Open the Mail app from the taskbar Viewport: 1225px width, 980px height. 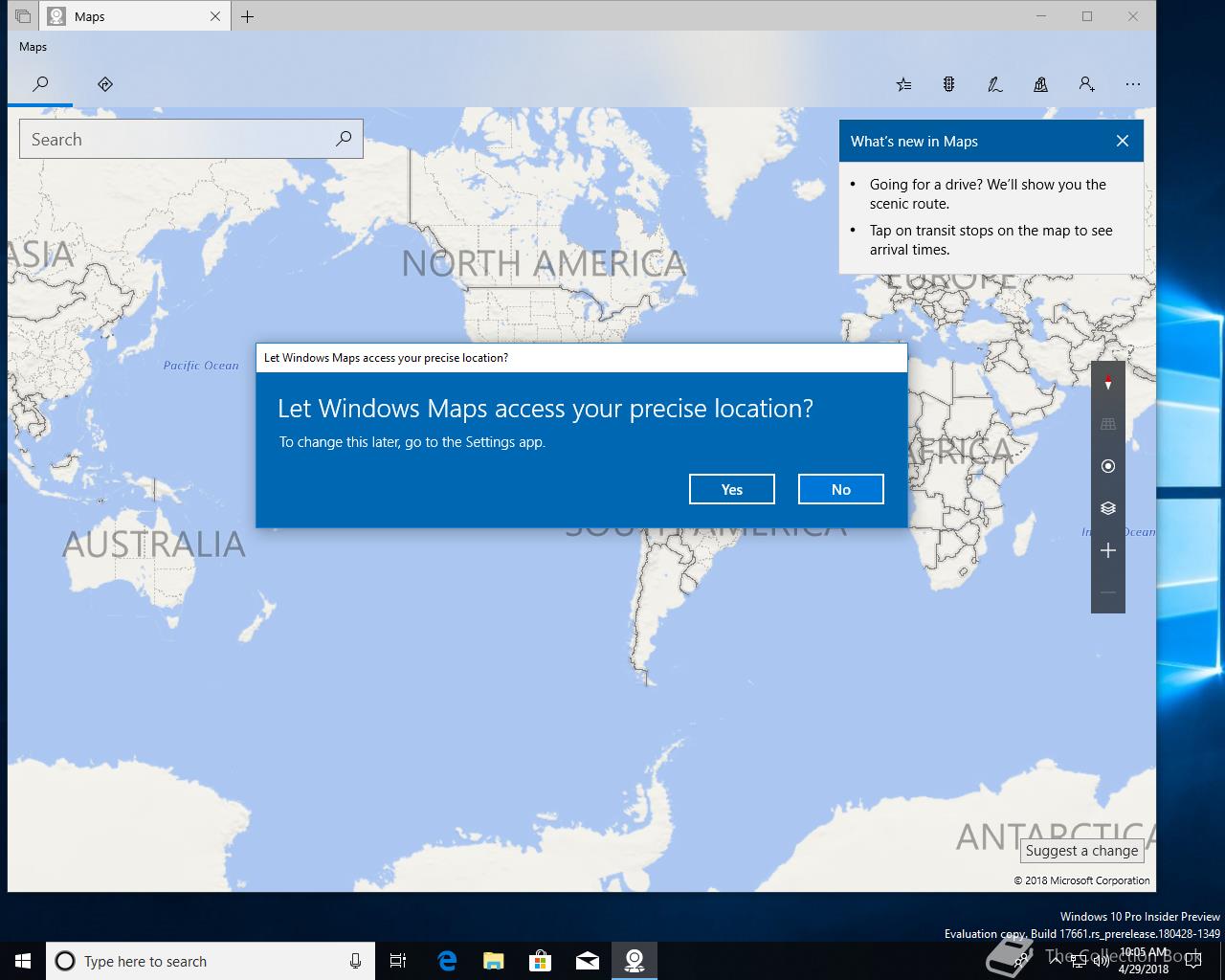click(x=587, y=961)
